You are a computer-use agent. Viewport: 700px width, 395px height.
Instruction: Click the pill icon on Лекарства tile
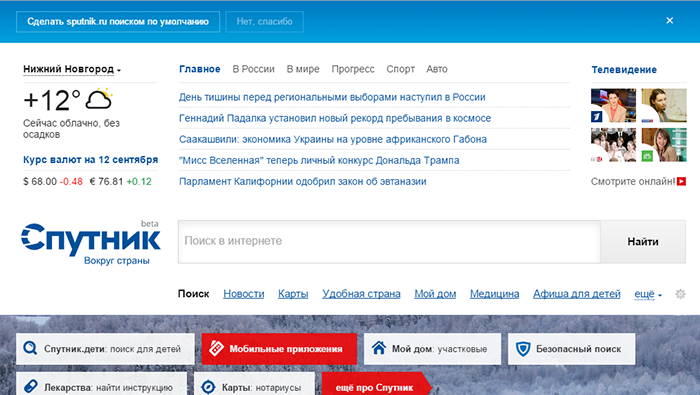(30, 386)
